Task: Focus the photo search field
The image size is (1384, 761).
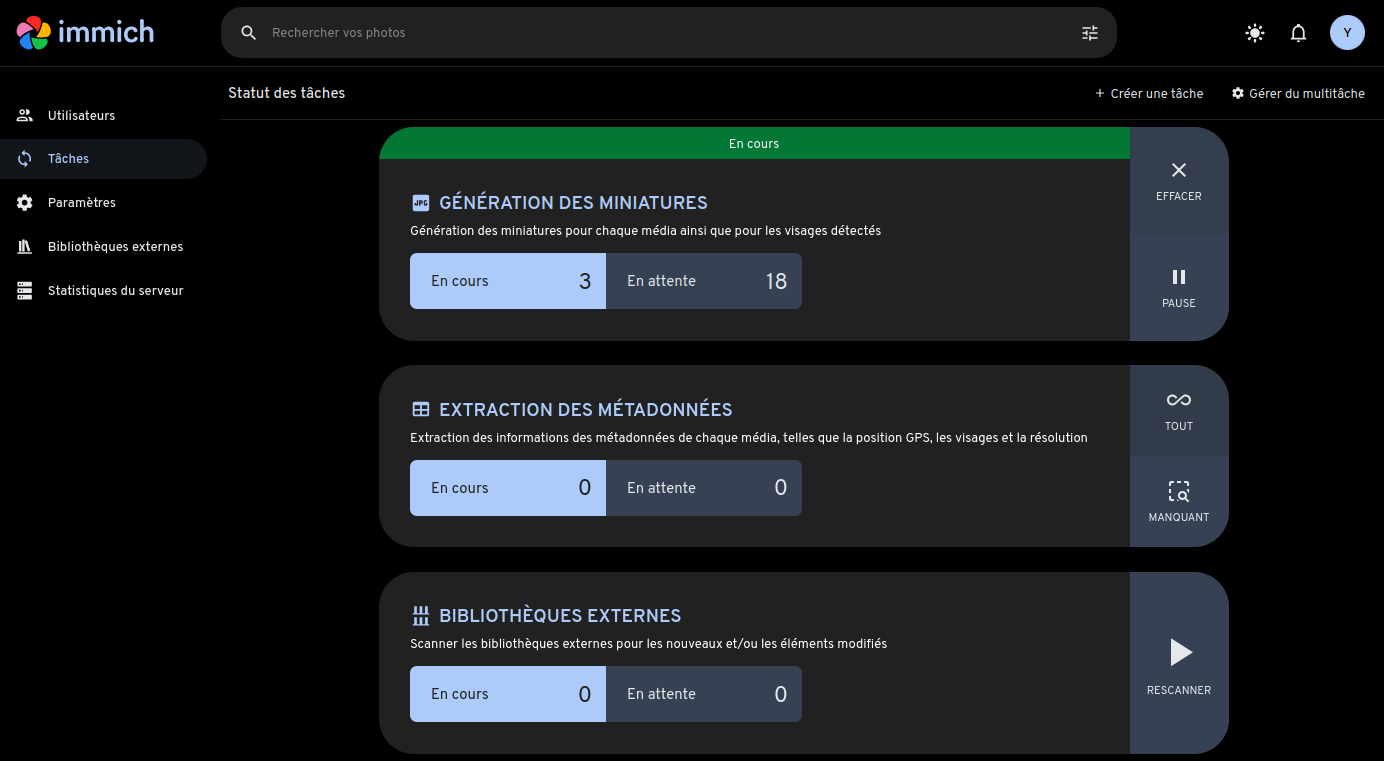Action: (660, 33)
